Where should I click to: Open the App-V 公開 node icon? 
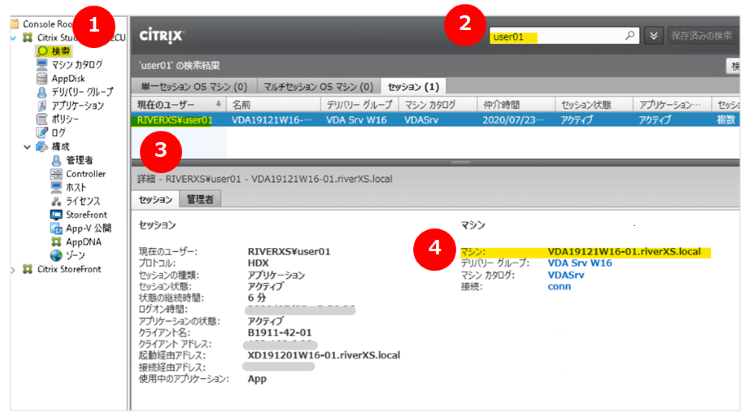[x=56, y=228]
